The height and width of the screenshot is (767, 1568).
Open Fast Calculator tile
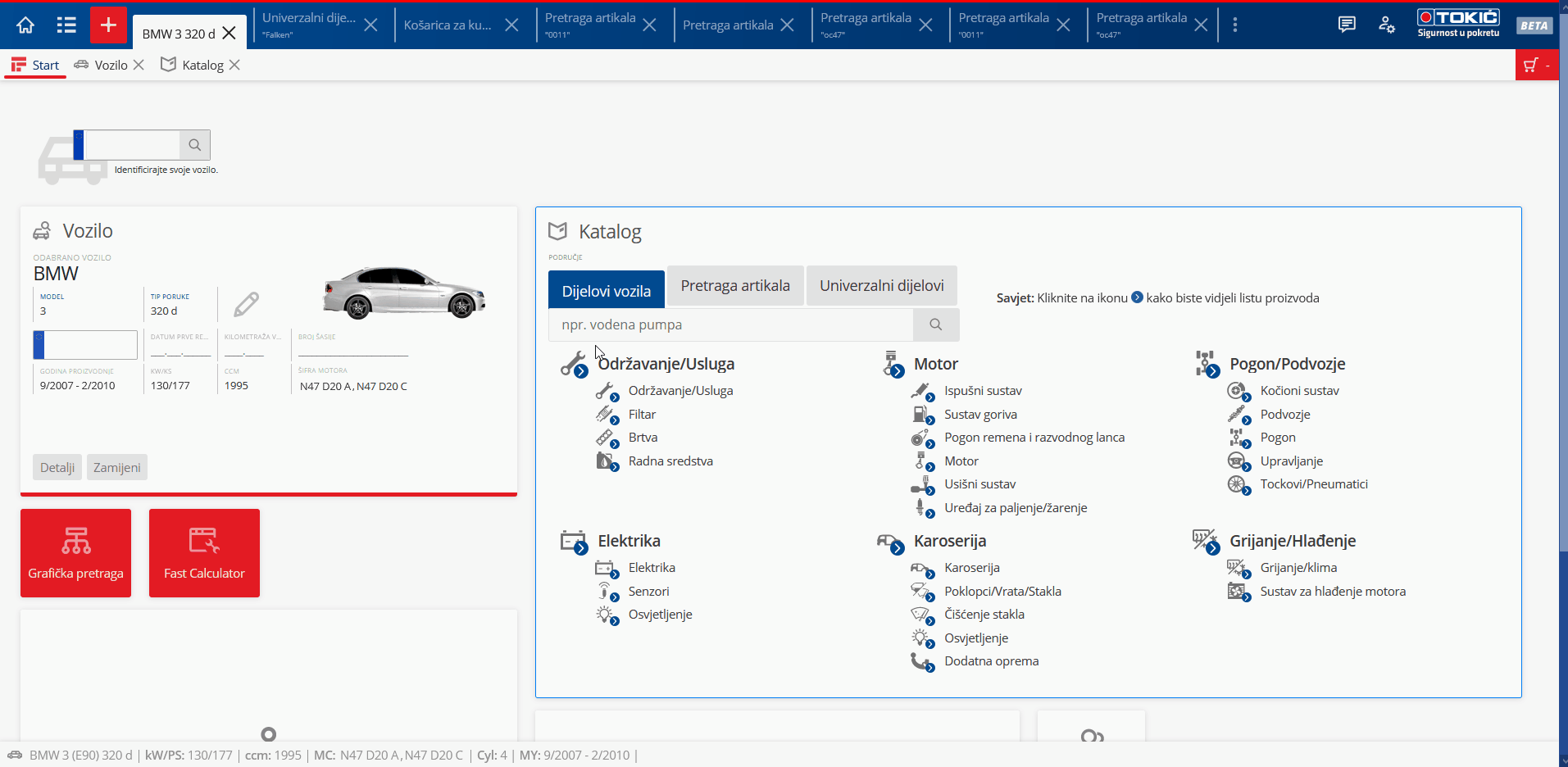(204, 553)
